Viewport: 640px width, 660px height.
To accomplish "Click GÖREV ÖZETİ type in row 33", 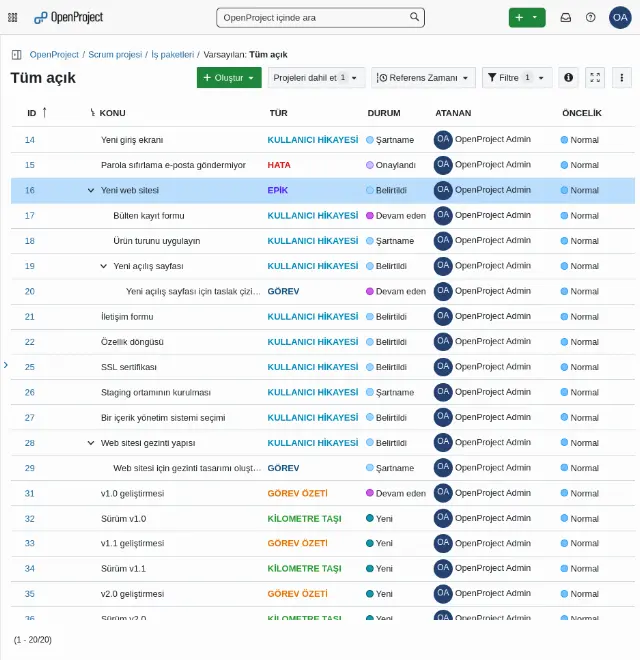I will coord(297,543).
